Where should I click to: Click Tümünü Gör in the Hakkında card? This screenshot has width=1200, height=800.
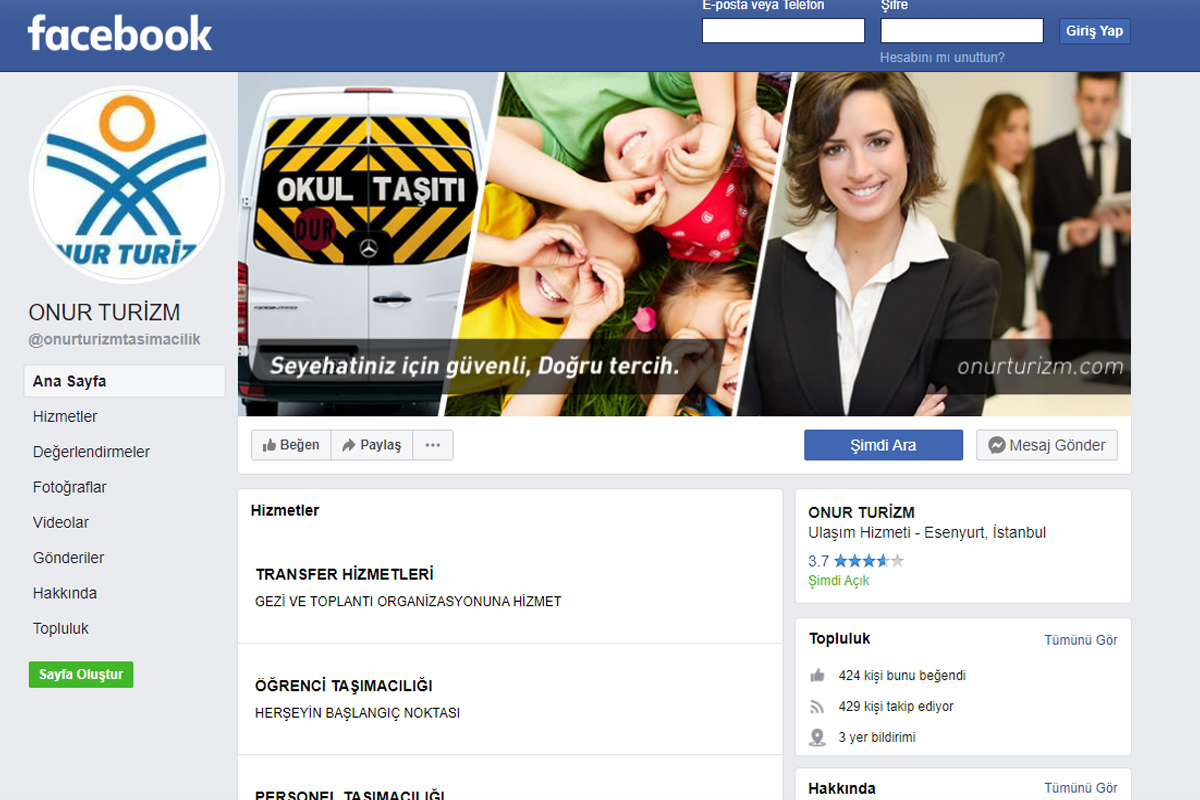coord(1081,788)
